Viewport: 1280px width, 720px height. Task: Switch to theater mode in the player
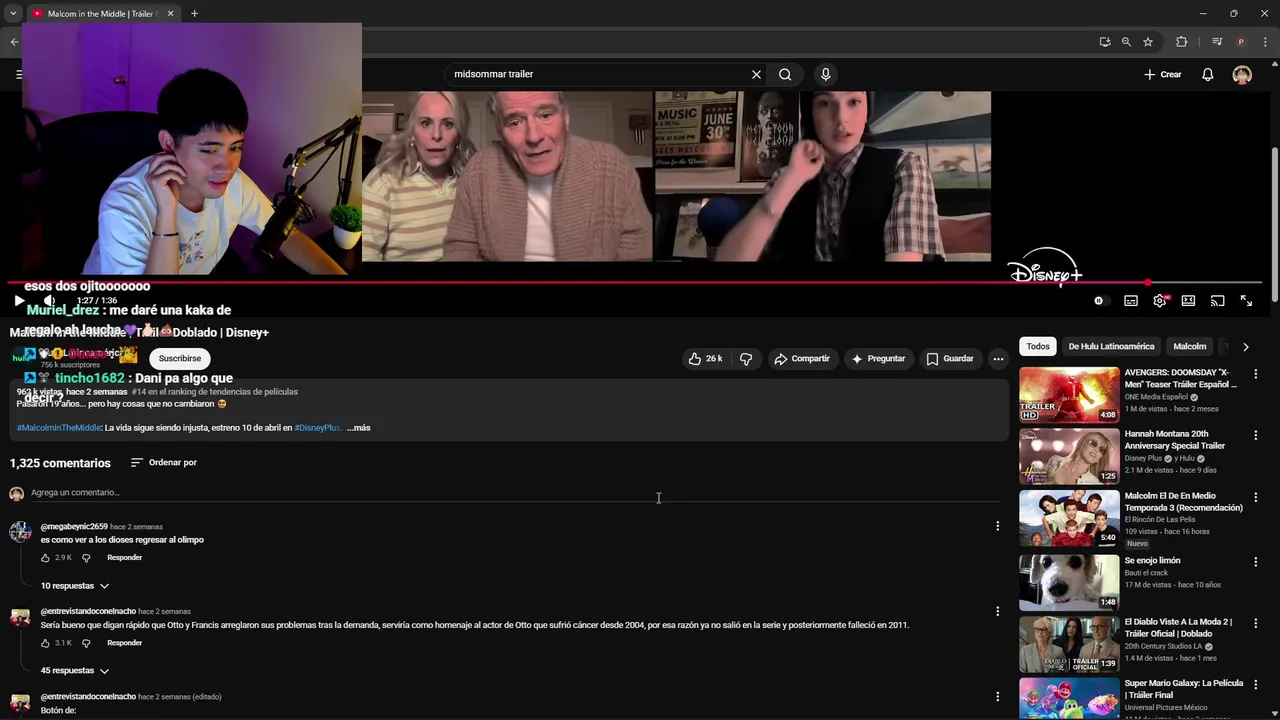[1188, 300]
